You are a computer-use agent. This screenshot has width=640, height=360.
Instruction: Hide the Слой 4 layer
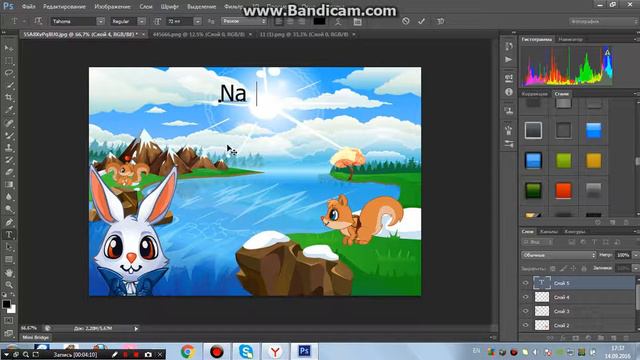tap(526, 297)
